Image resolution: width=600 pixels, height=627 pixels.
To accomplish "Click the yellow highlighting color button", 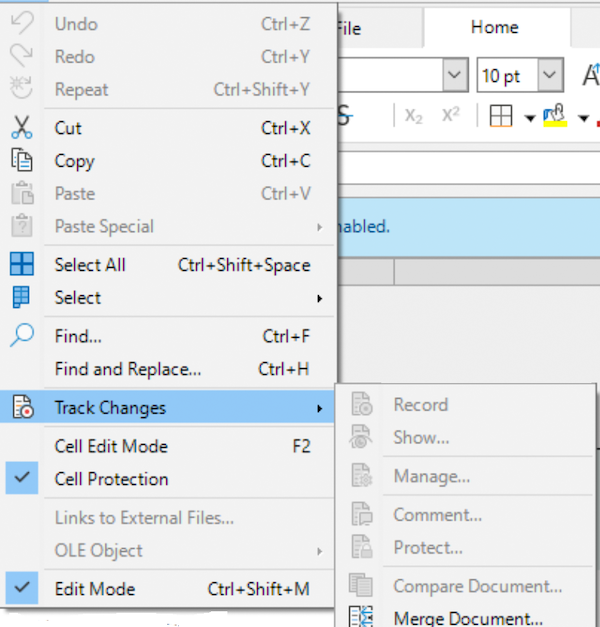I will coord(555,116).
